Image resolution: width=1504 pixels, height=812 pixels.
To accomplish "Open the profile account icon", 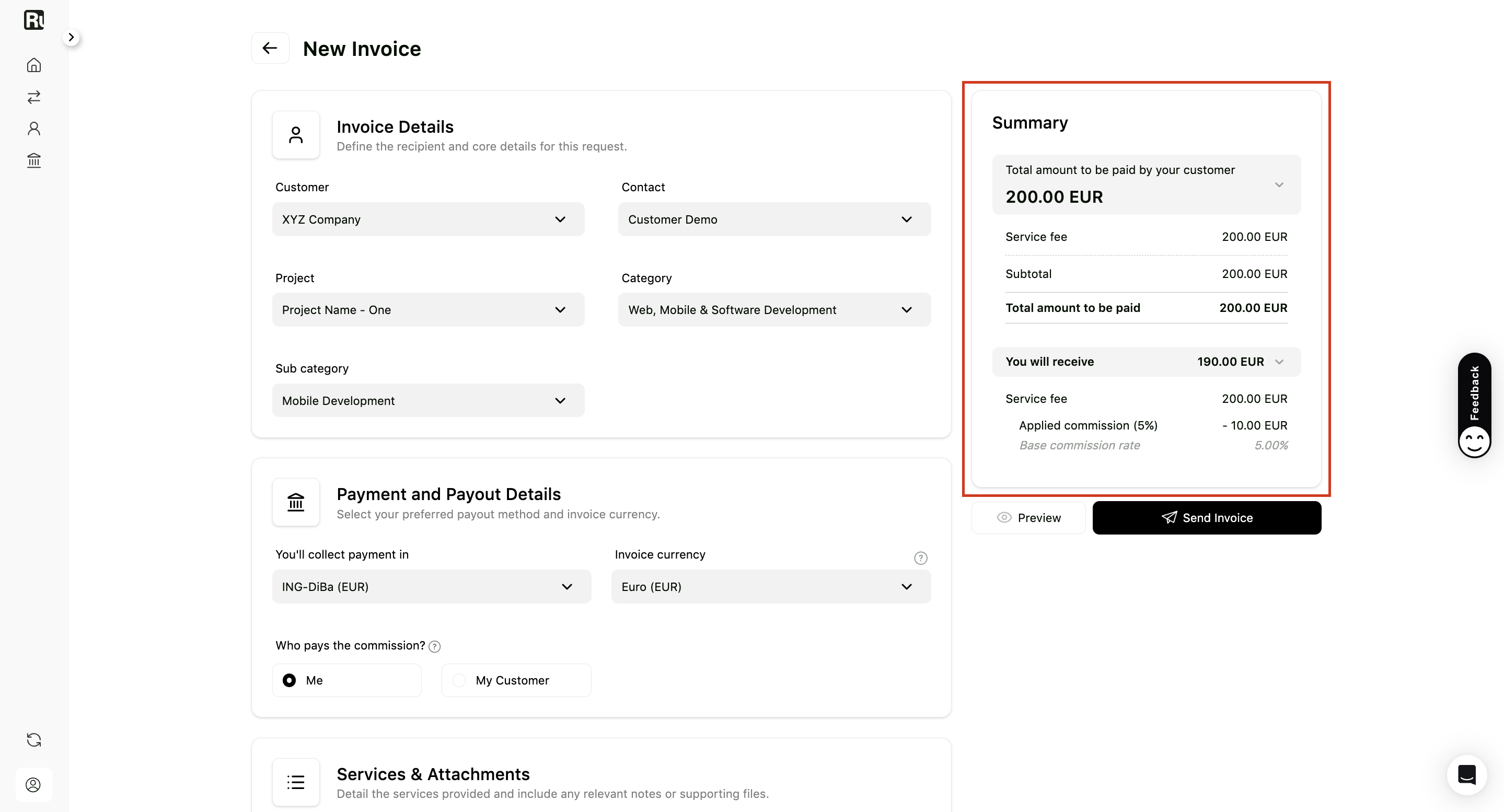I will [x=33, y=784].
